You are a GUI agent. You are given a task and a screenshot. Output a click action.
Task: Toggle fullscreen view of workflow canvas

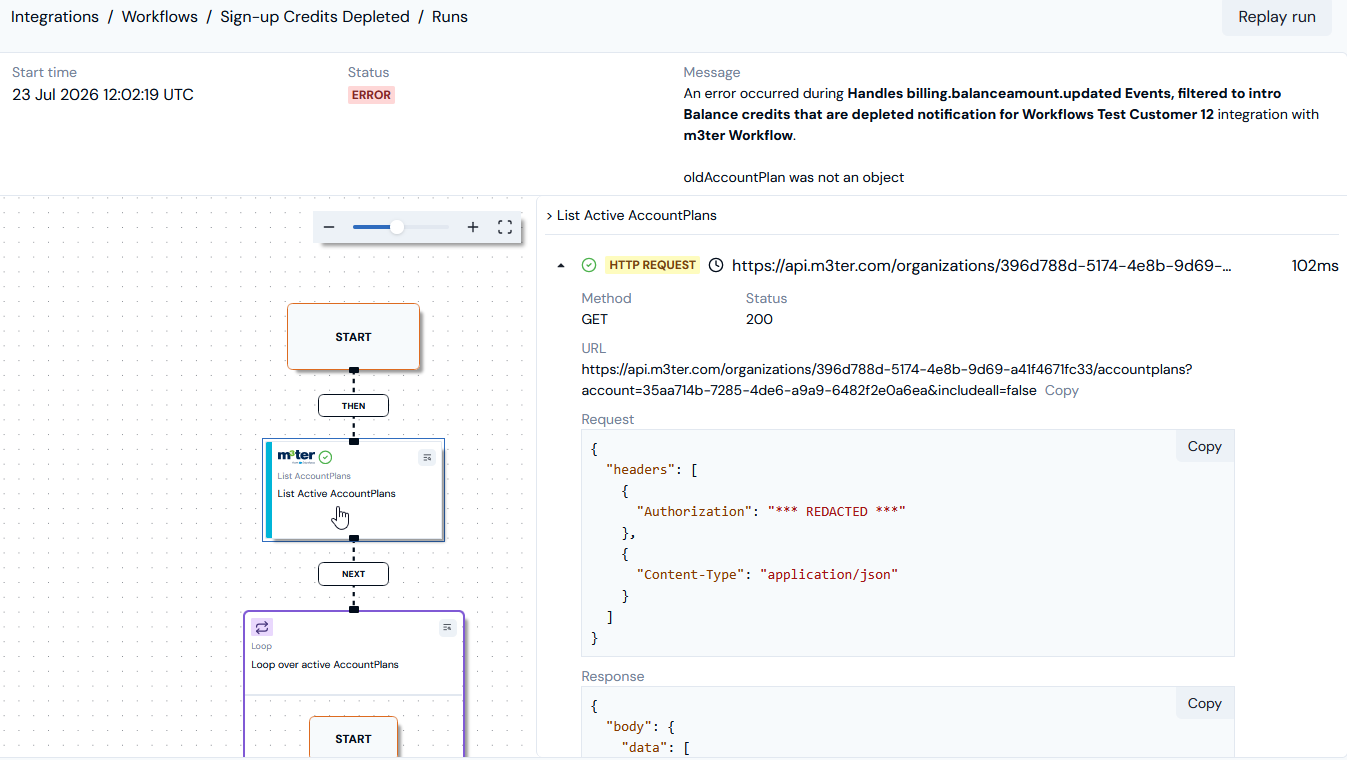(x=505, y=228)
